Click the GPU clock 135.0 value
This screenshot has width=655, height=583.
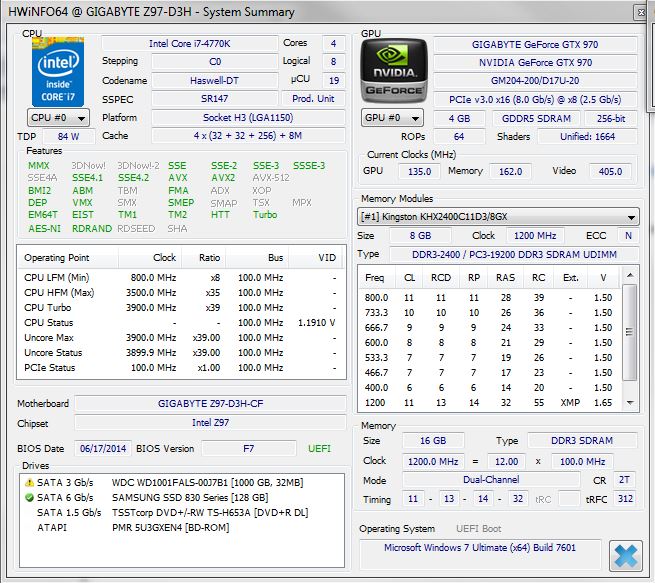pos(419,172)
